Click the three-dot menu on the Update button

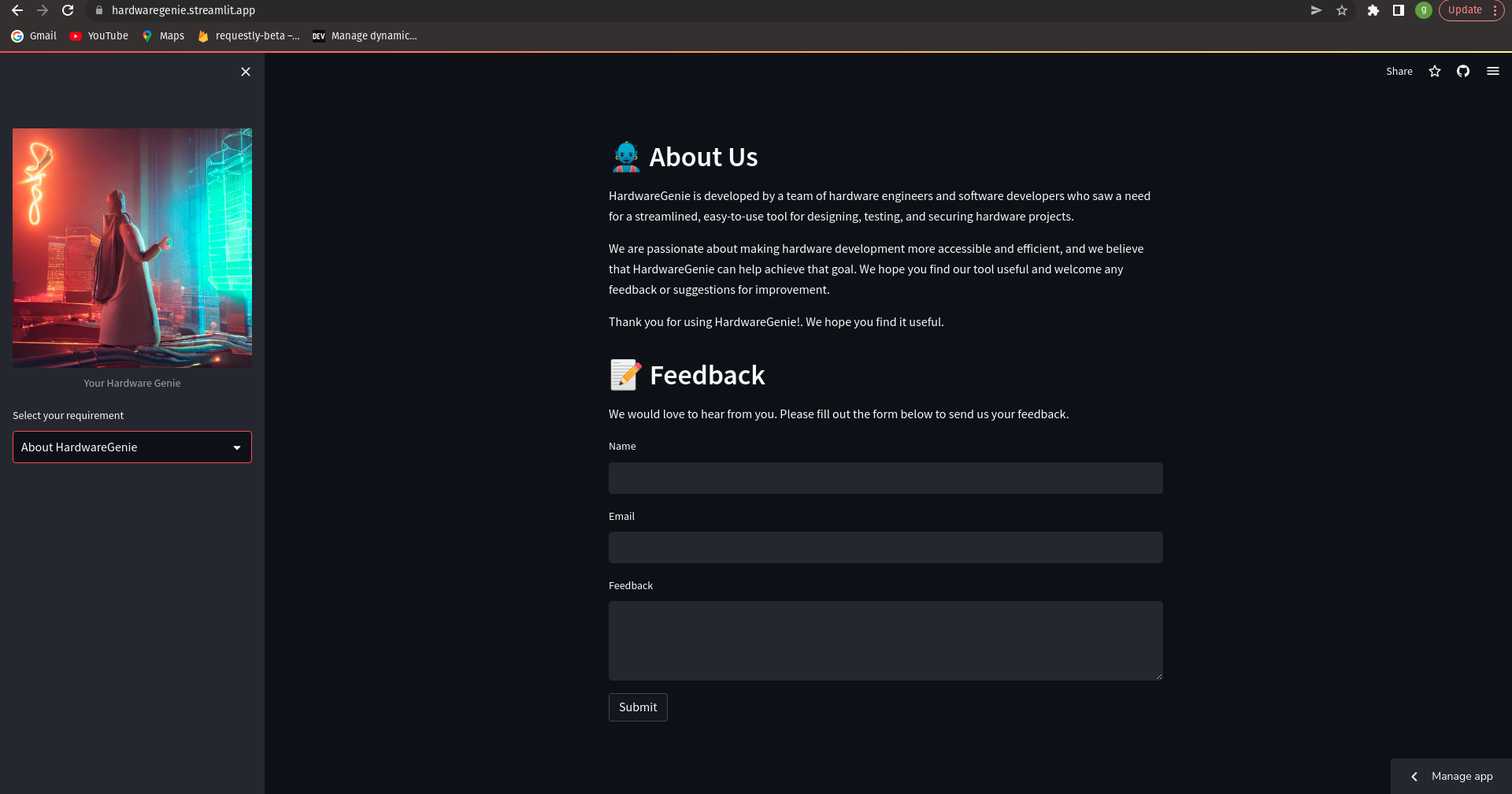[1495, 10]
